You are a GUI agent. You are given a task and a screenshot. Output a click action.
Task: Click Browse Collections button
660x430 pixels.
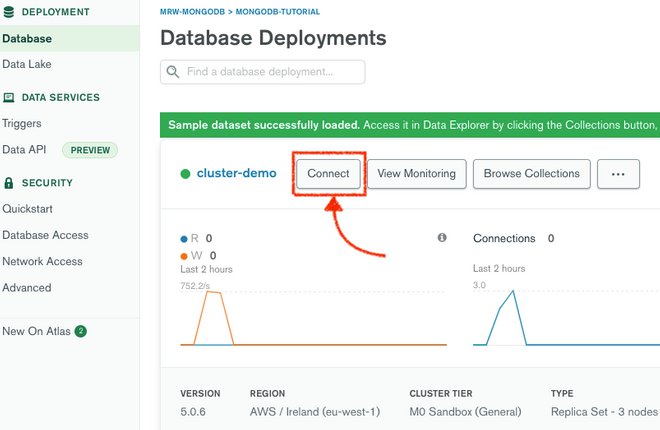click(x=531, y=174)
